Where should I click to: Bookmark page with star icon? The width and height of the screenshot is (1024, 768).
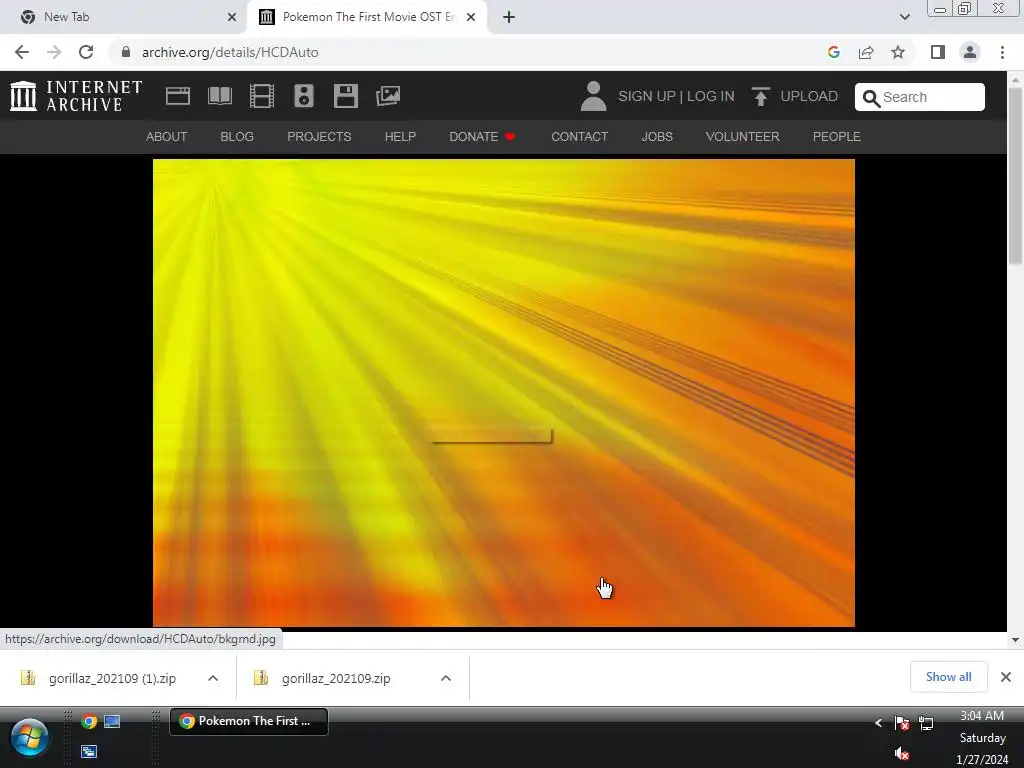pyautogui.click(x=898, y=52)
